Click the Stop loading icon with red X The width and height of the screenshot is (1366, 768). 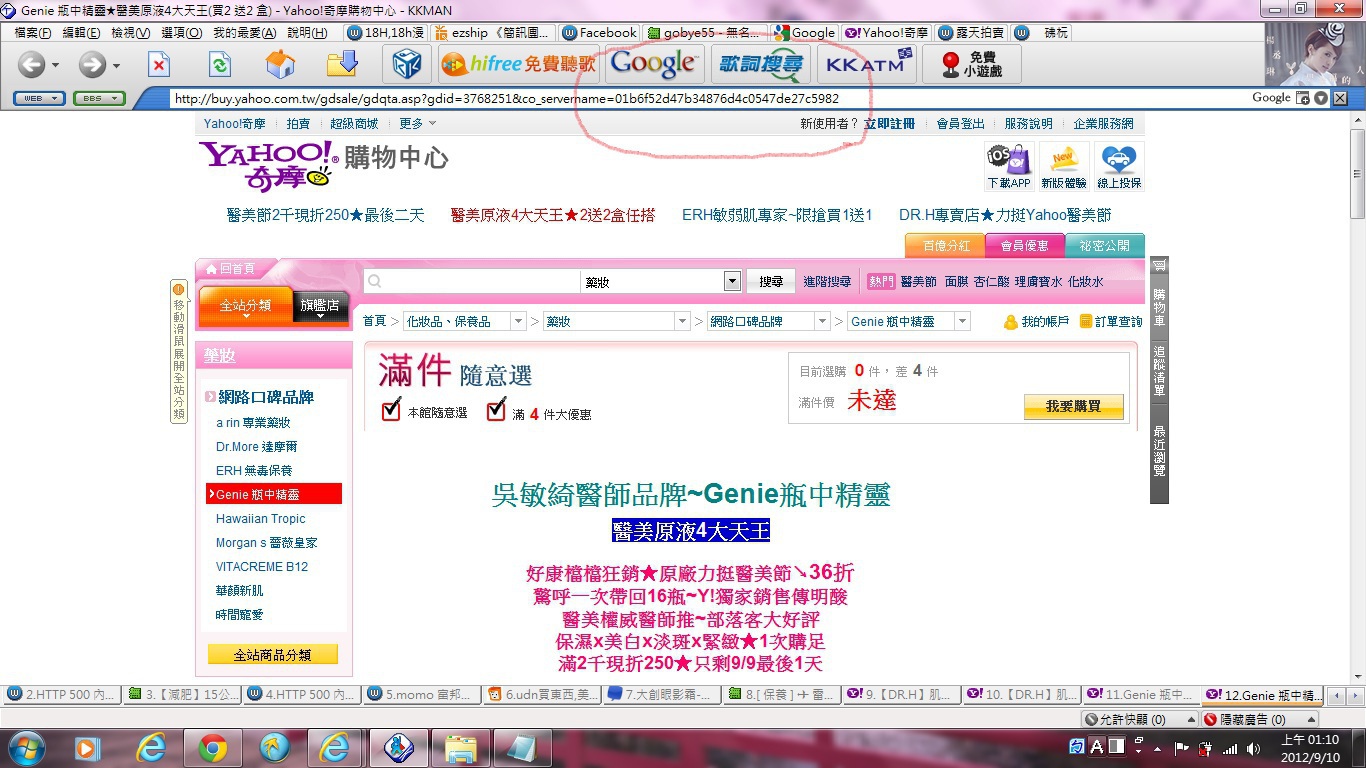click(158, 65)
